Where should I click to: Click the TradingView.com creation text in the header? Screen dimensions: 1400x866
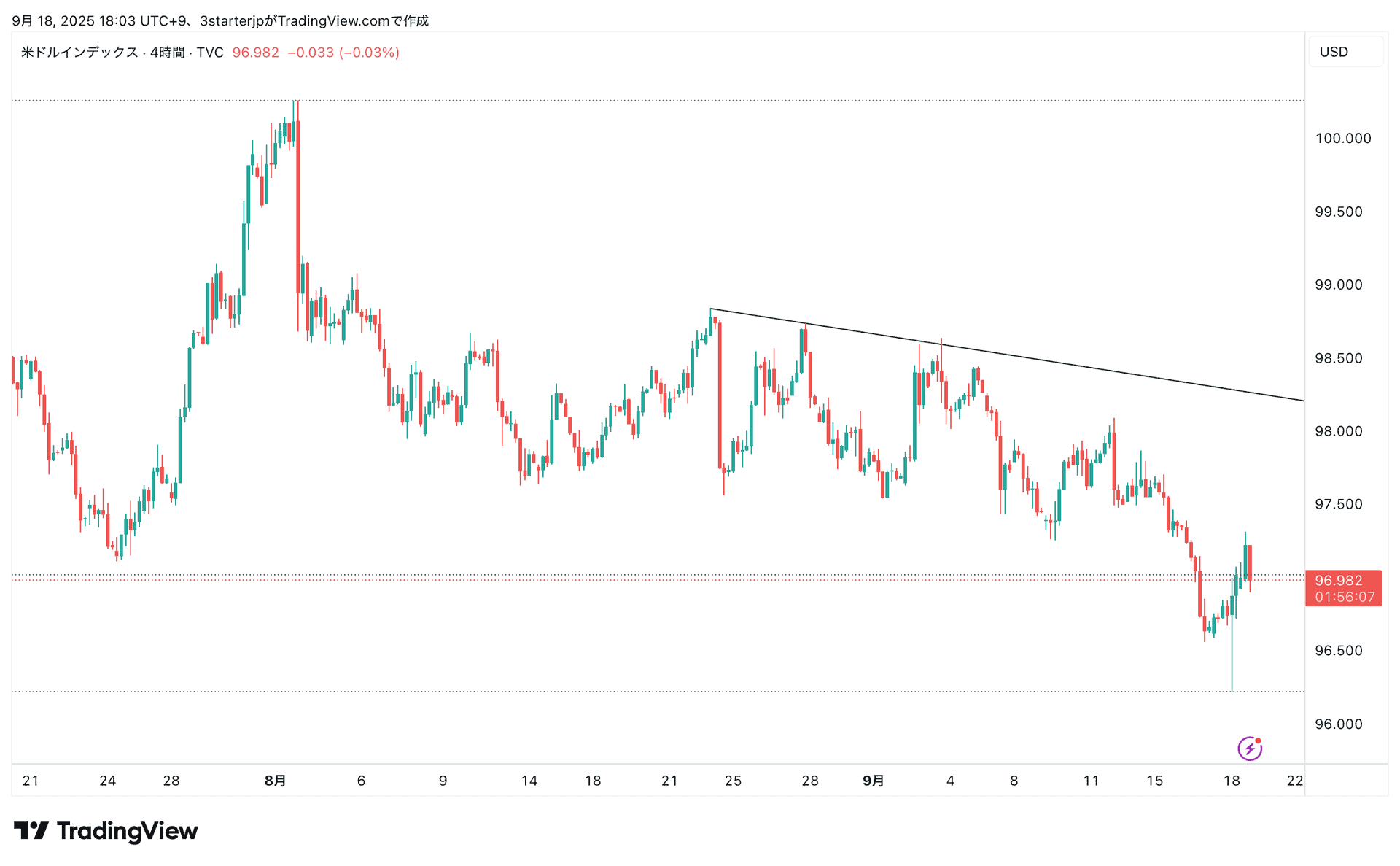[x=333, y=21]
